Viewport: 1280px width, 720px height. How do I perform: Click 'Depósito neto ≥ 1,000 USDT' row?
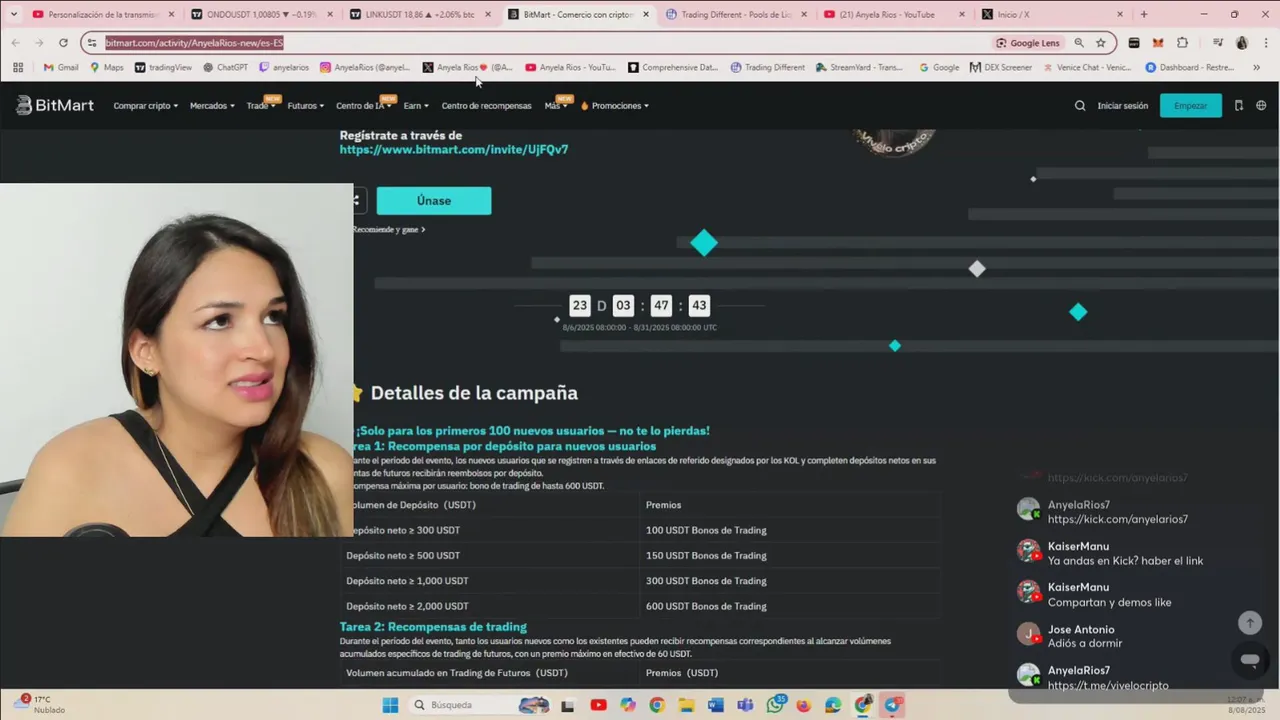[640, 581]
